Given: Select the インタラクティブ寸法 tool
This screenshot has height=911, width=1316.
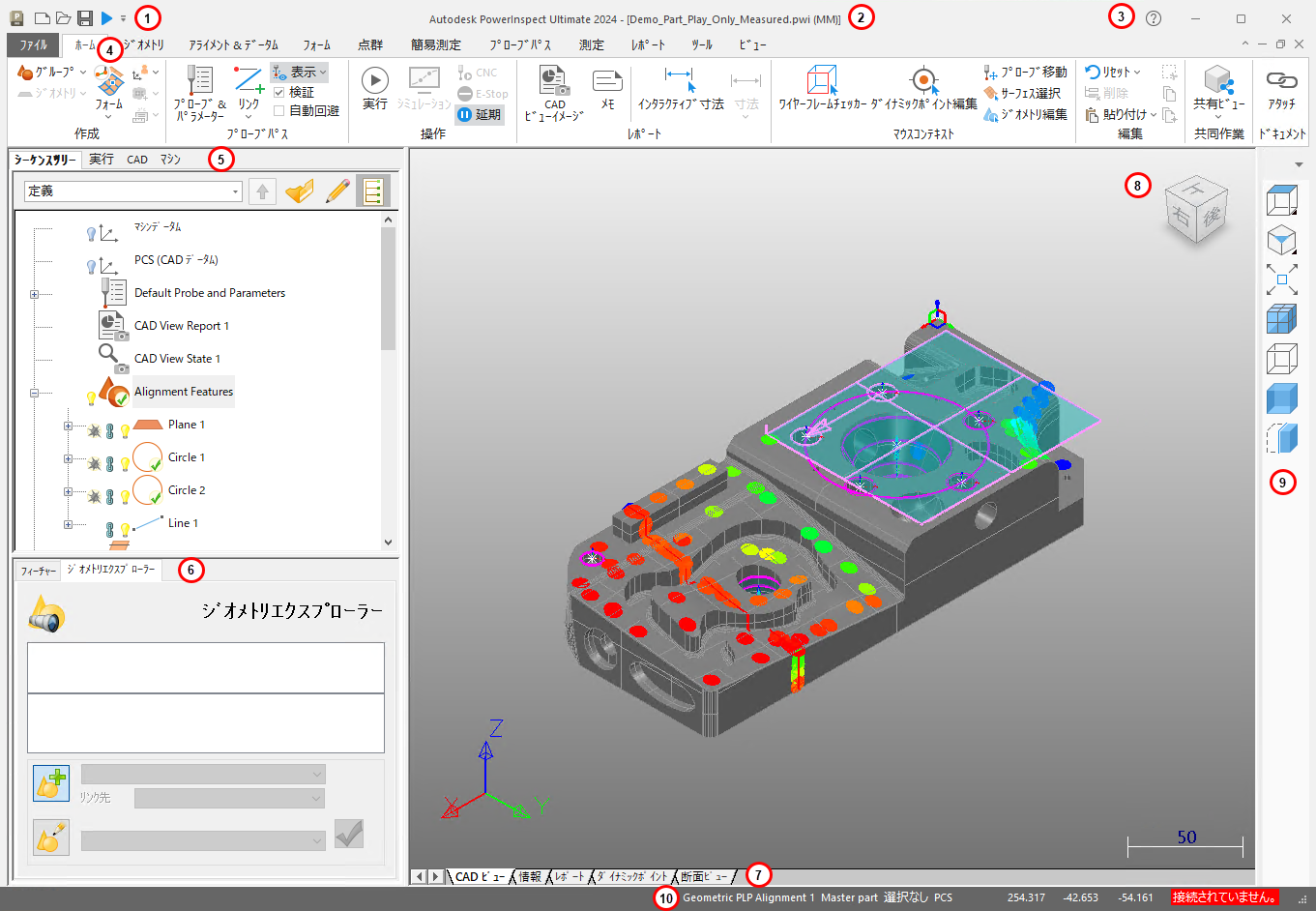Looking at the screenshot, I should [x=681, y=88].
